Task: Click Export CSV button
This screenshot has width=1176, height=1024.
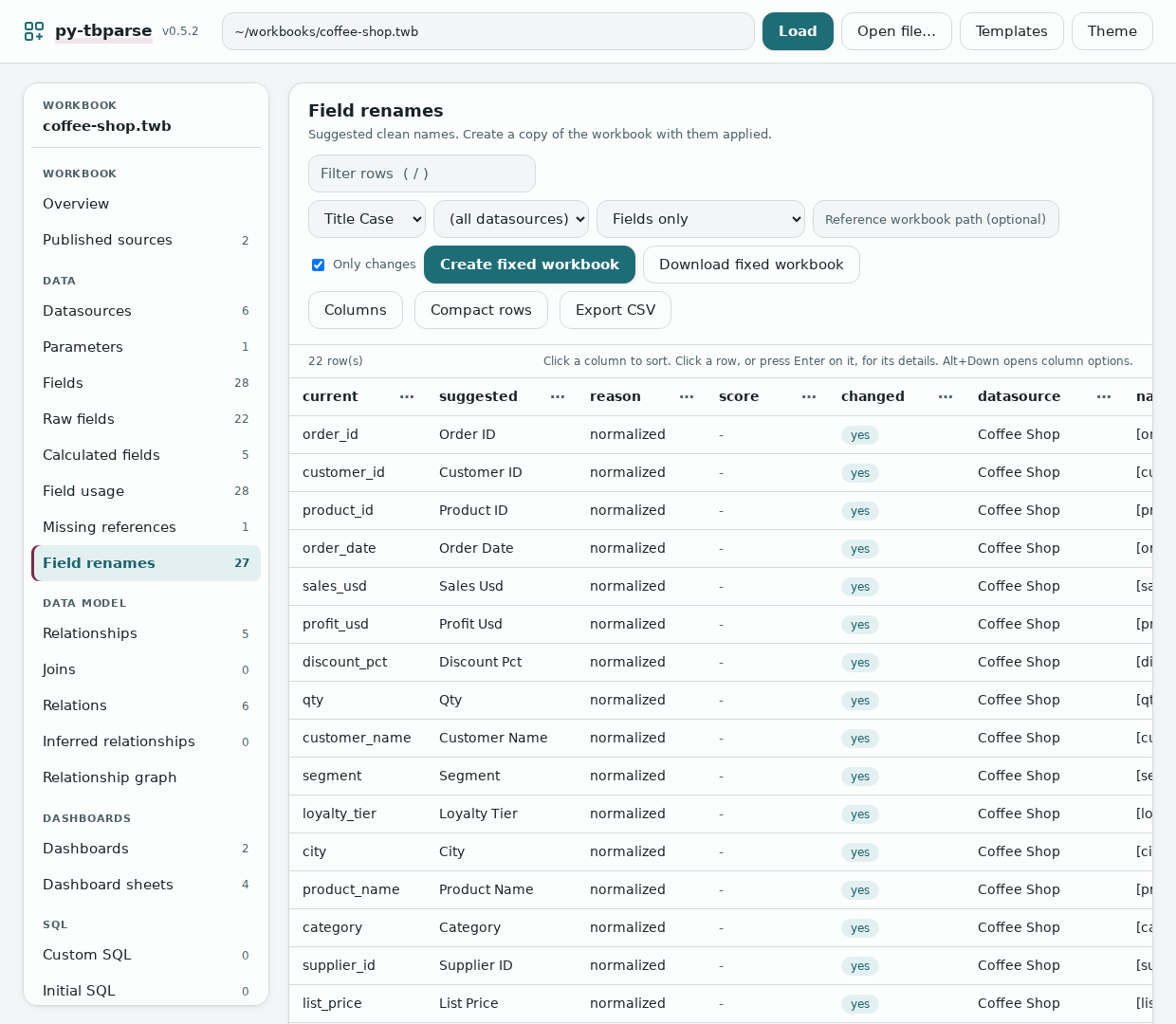Action: [x=616, y=310]
